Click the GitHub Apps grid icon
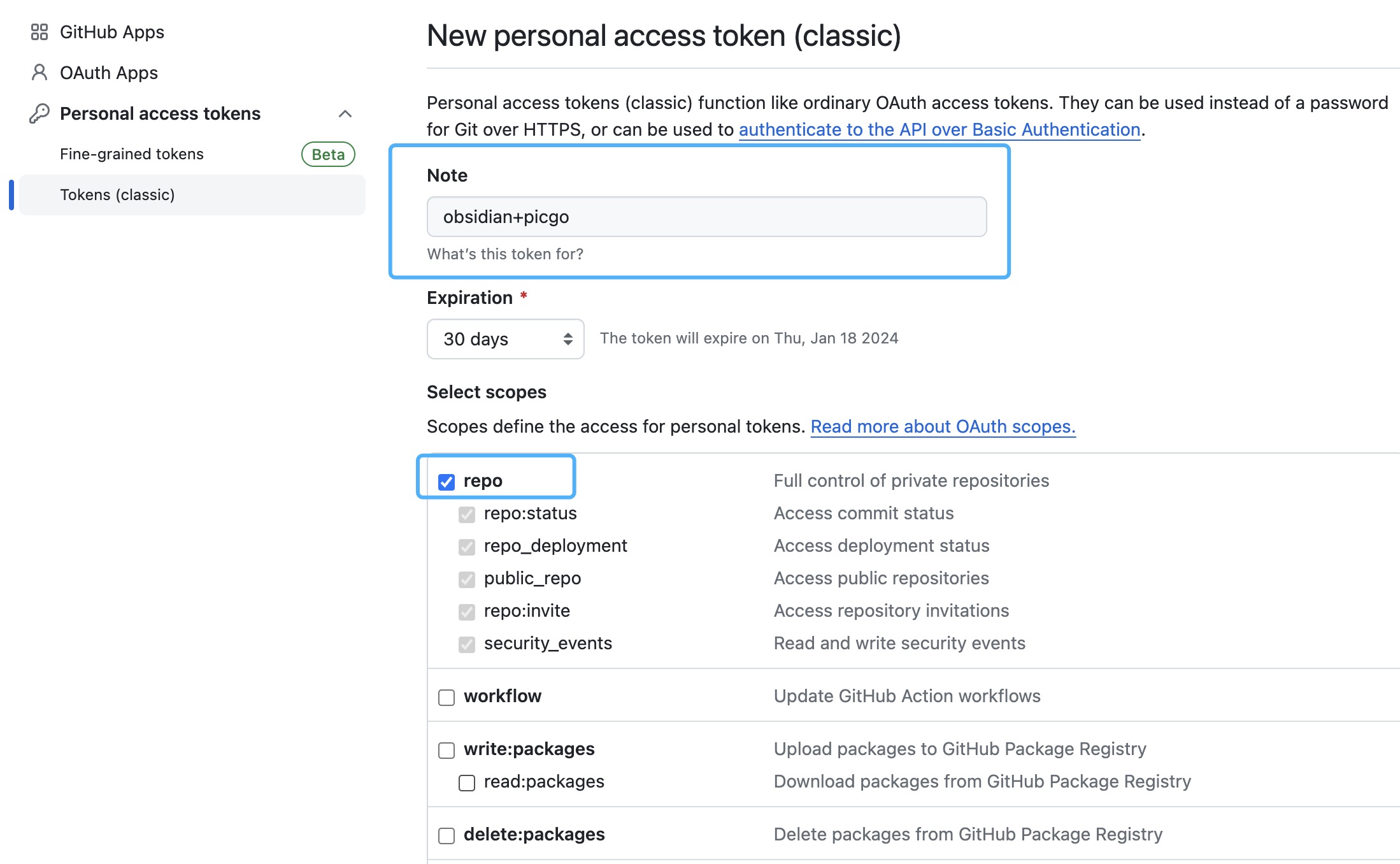The image size is (1400, 864). [39, 32]
